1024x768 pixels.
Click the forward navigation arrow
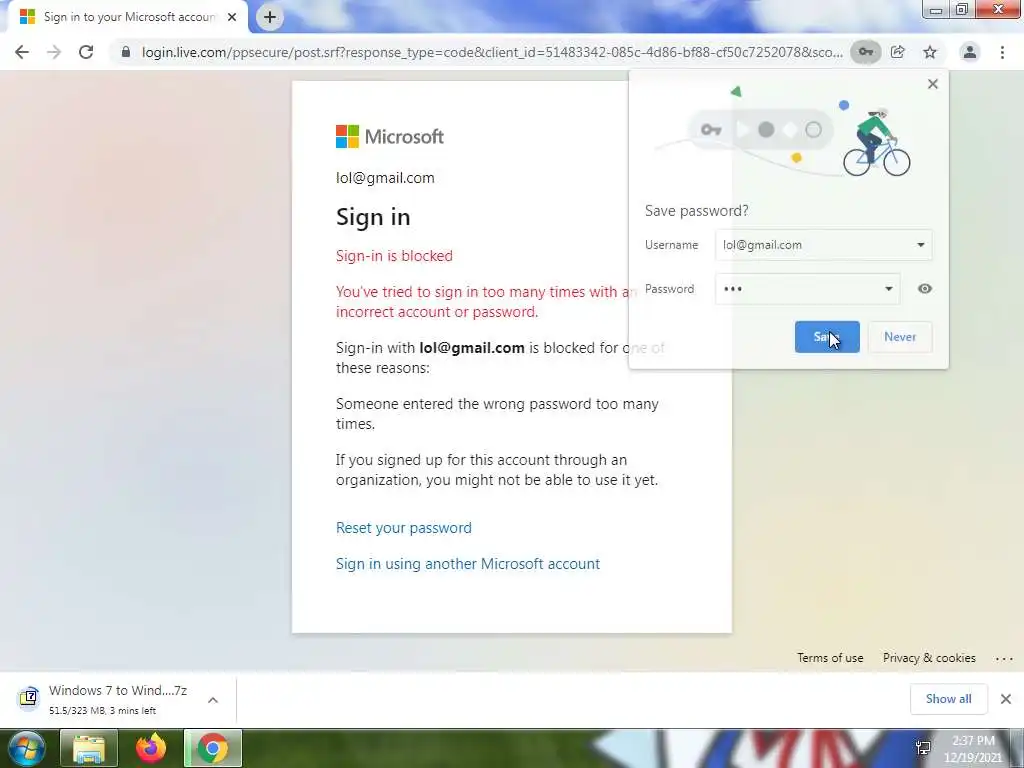pos(54,52)
